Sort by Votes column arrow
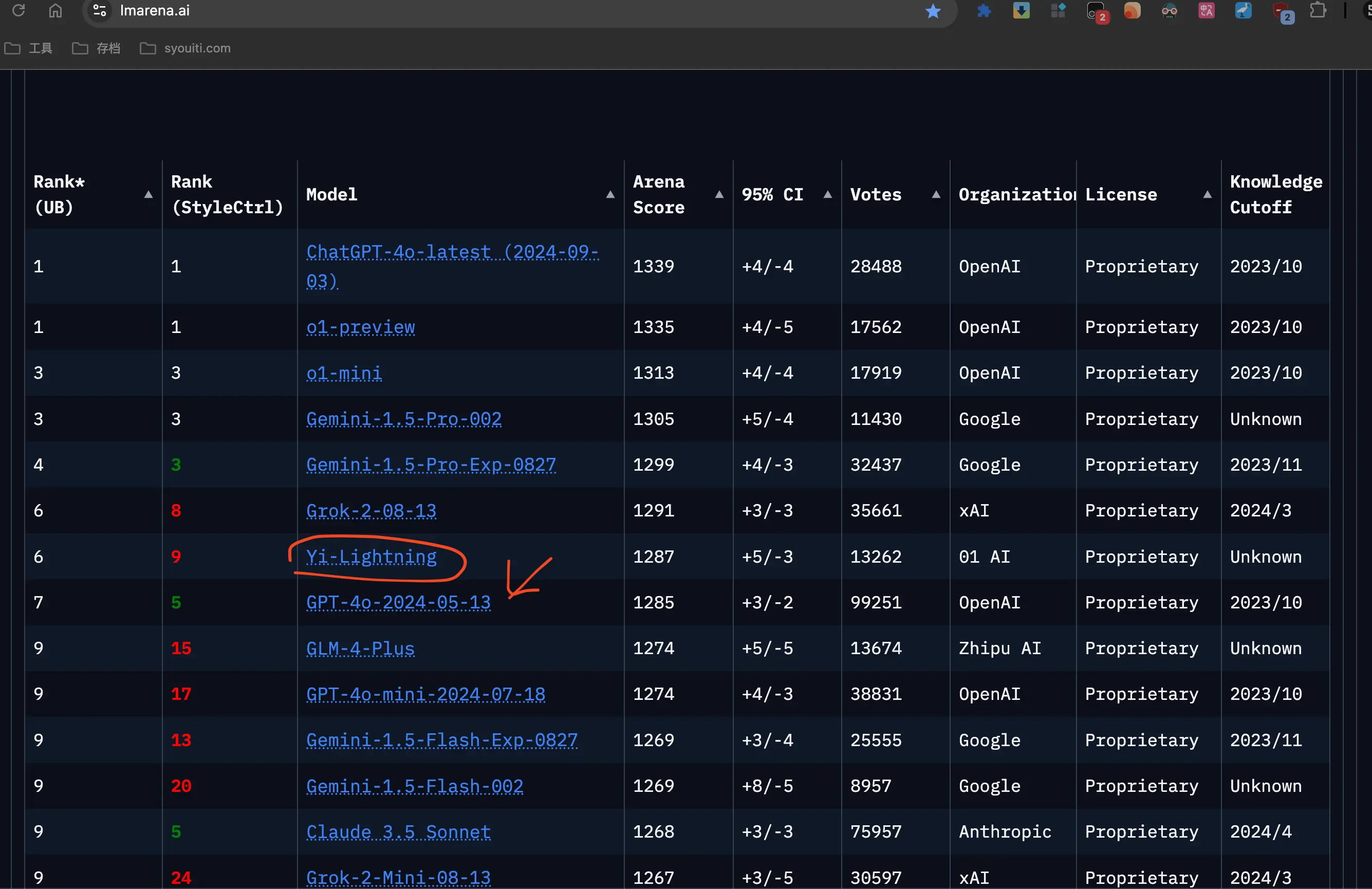This screenshot has height=889, width=1372. pyautogui.click(x=936, y=195)
